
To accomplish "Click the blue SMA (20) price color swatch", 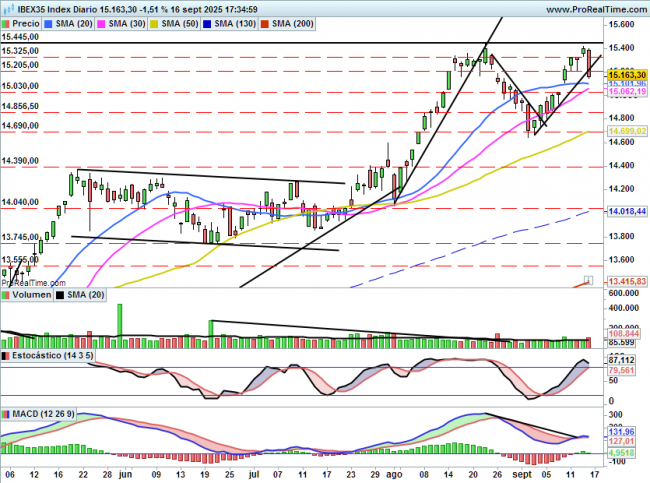I will [48, 24].
